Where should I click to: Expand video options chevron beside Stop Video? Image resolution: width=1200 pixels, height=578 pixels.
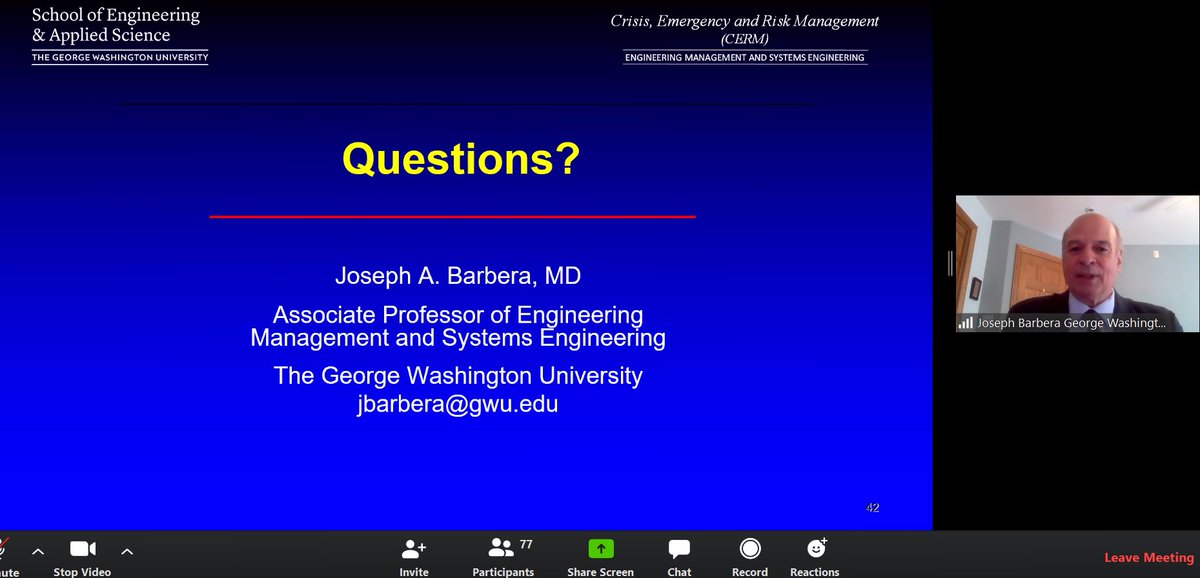pos(127,551)
